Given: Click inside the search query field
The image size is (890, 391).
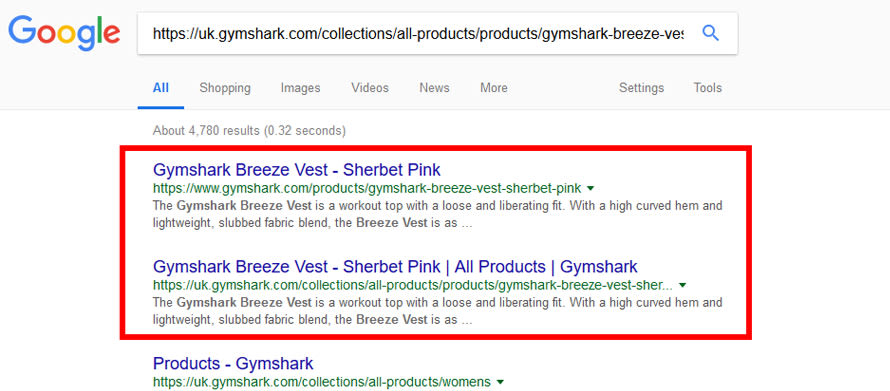Looking at the screenshot, I should pos(418,33).
